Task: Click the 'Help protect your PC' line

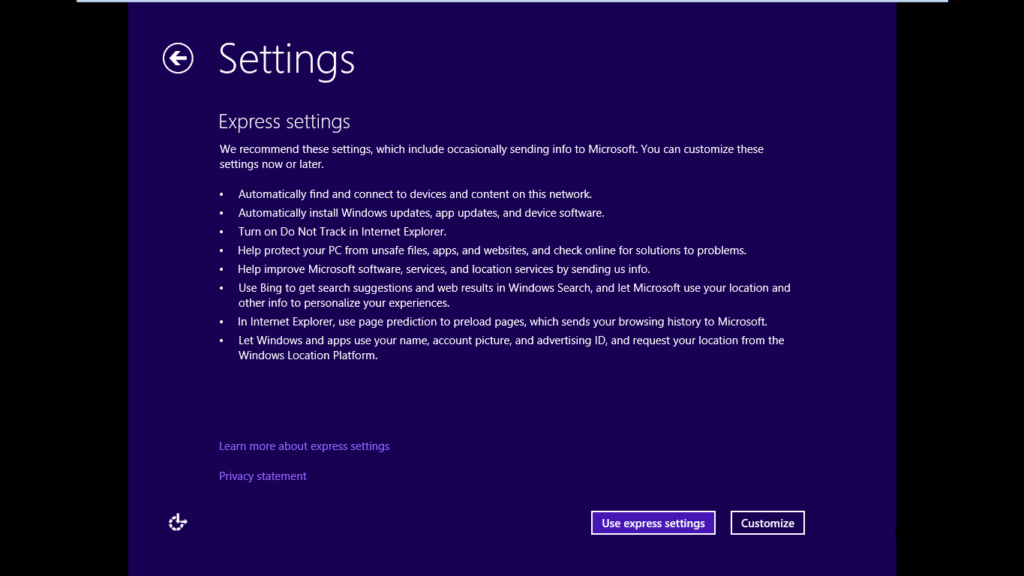Action: [492, 250]
